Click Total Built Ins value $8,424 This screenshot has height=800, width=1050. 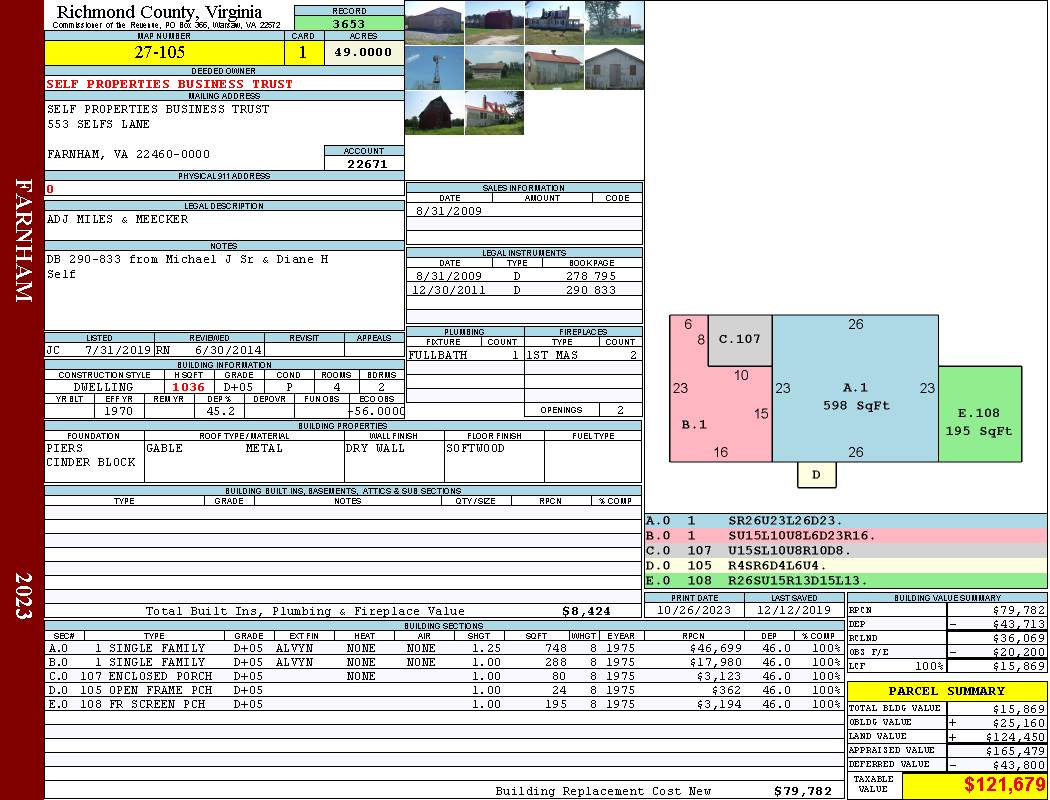tap(587, 611)
